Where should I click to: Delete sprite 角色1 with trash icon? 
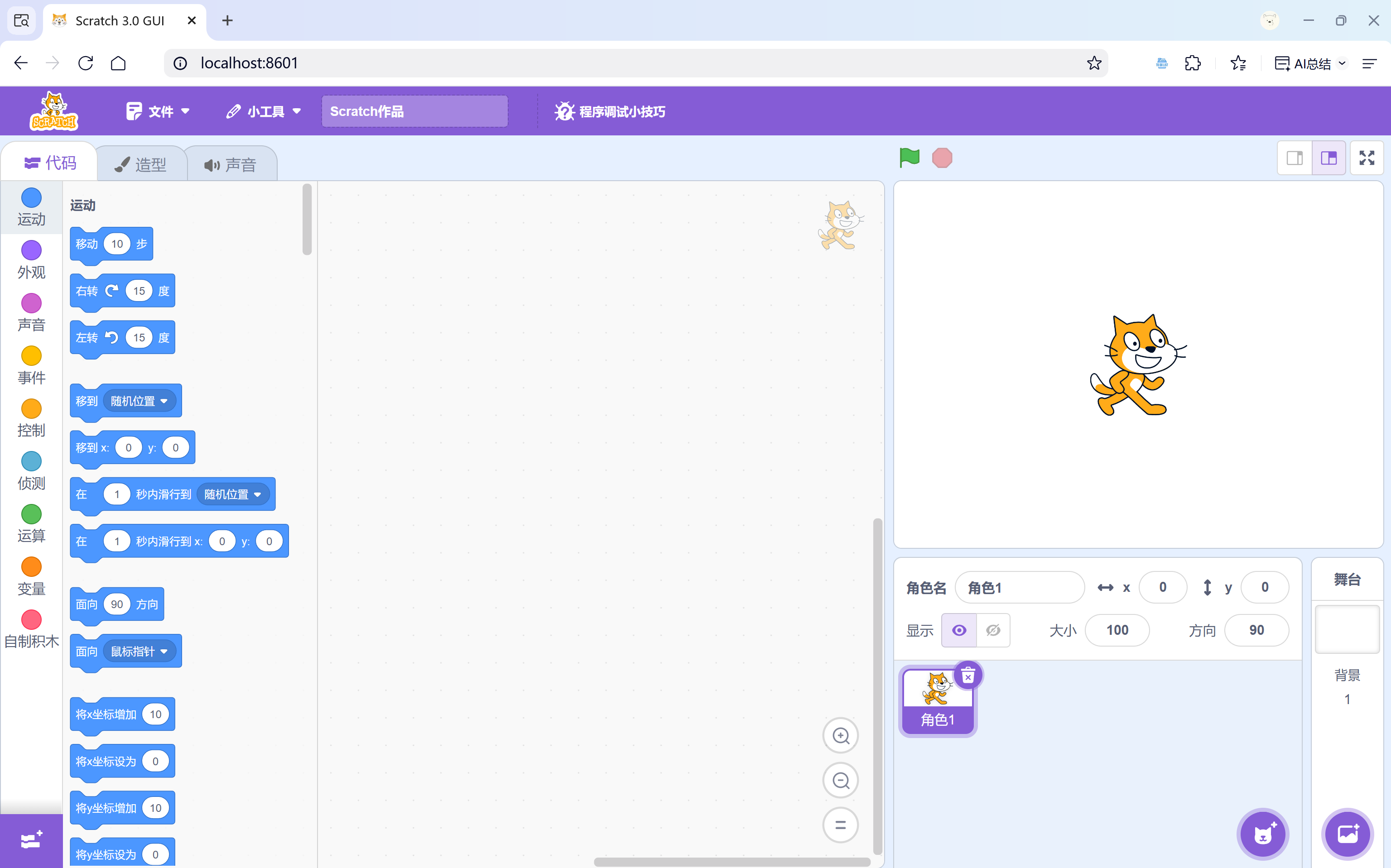point(968,676)
